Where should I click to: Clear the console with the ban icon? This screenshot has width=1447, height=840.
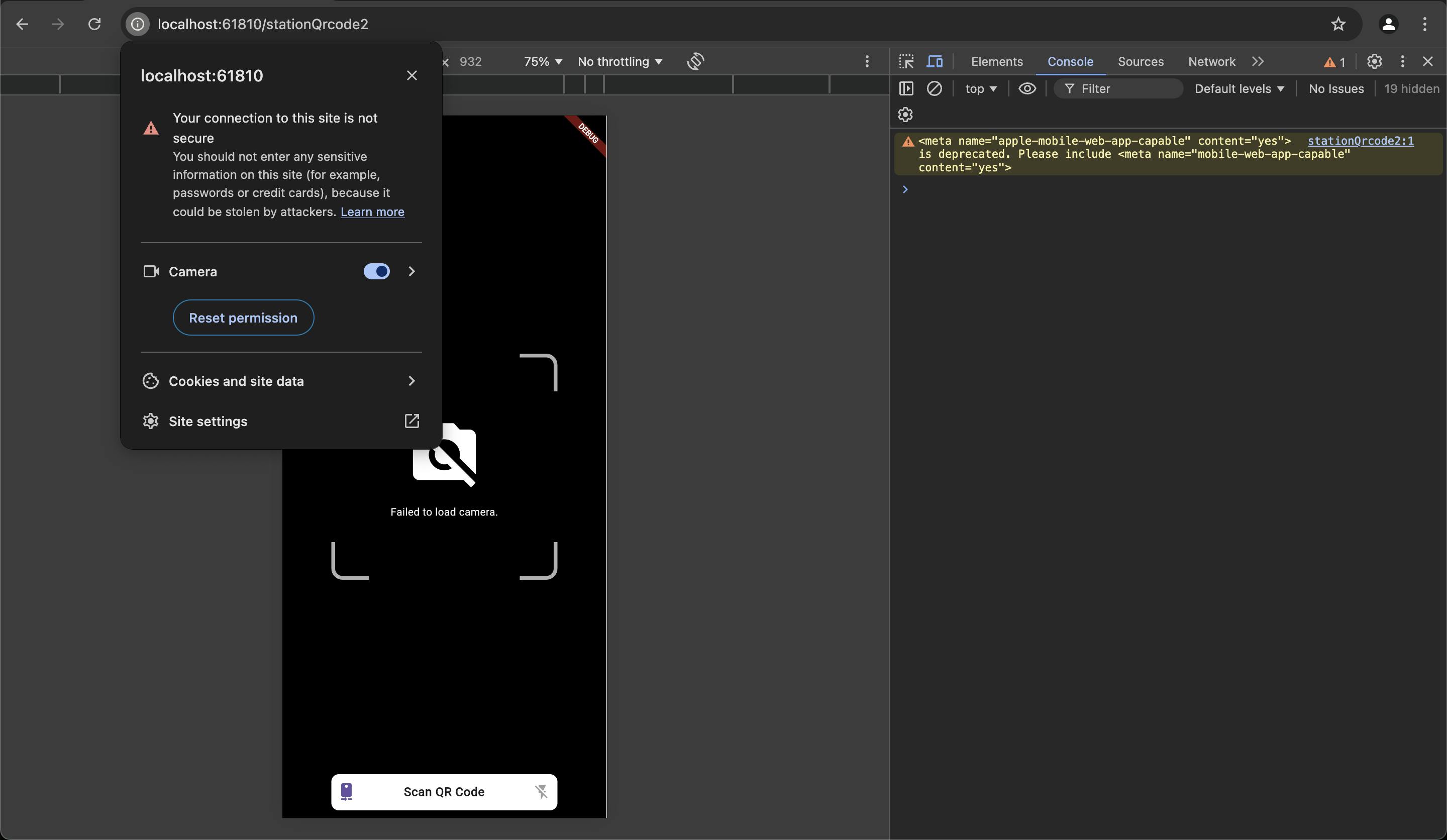(x=934, y=88)
